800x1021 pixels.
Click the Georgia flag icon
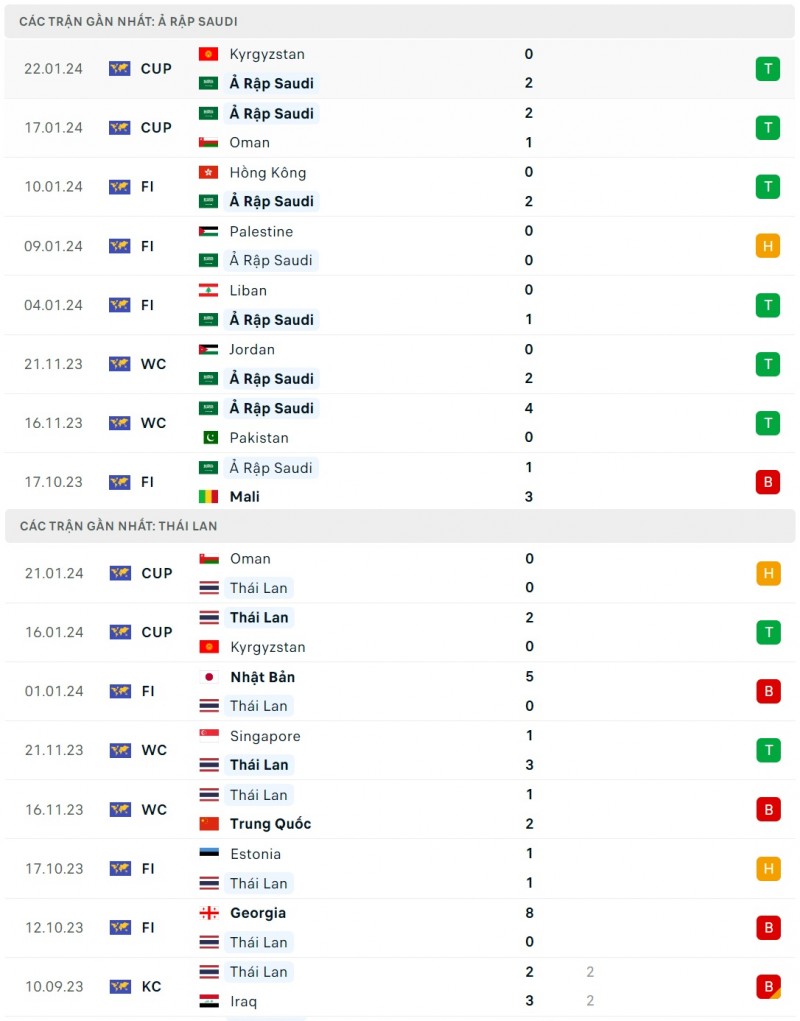(208, 913)
